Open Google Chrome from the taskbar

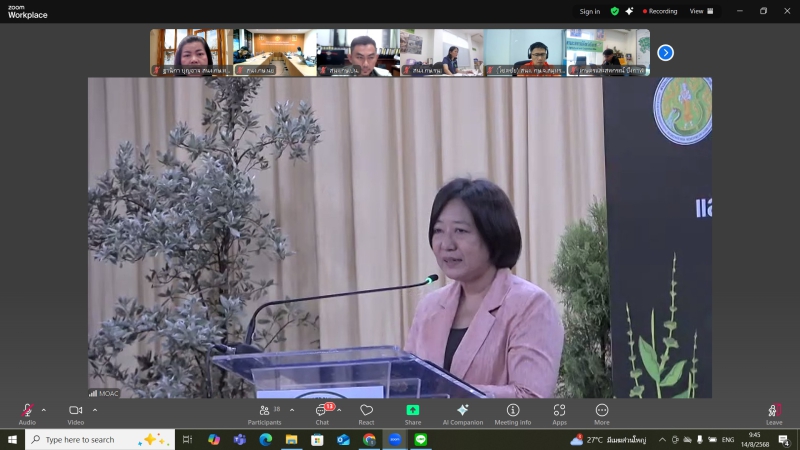[369, 439]
